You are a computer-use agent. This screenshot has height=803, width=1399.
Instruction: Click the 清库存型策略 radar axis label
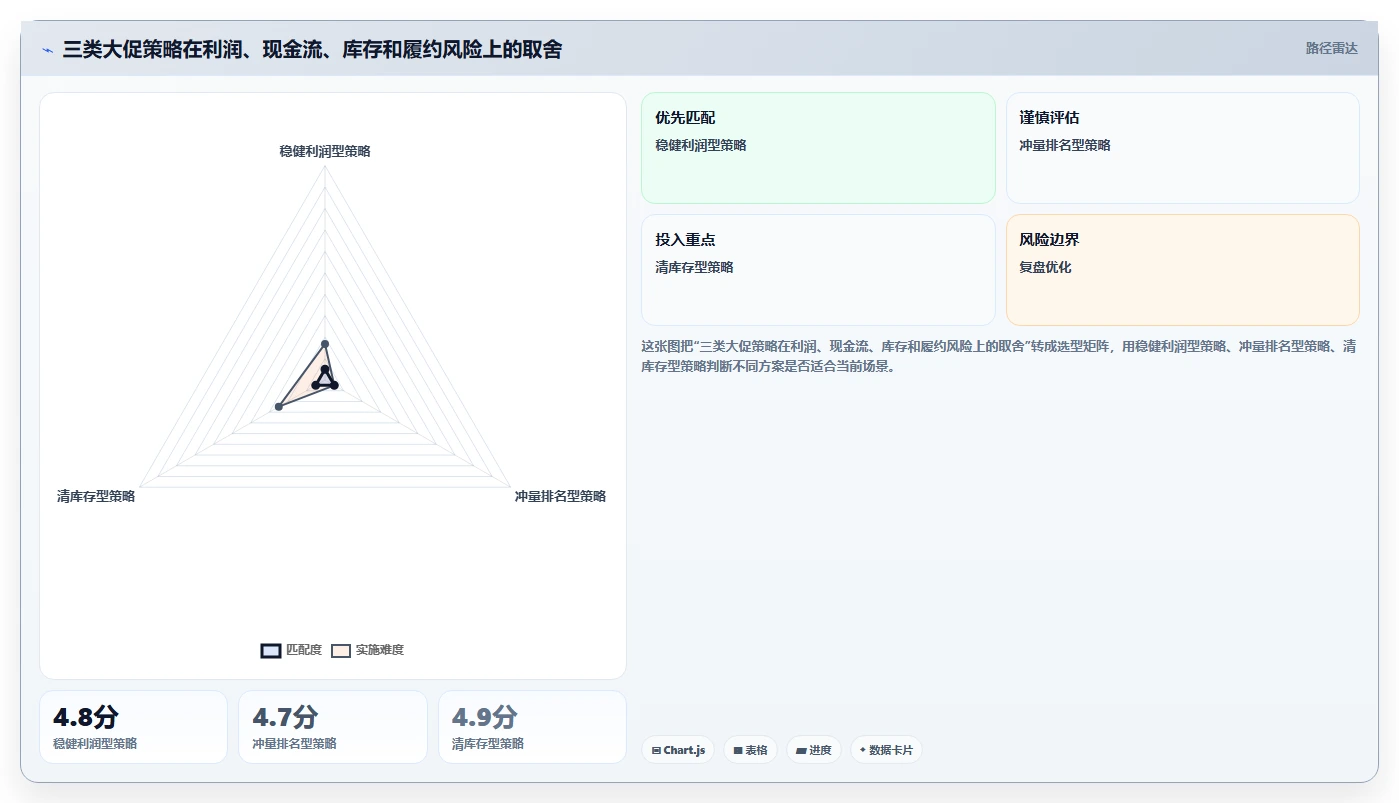pos(96,496)
